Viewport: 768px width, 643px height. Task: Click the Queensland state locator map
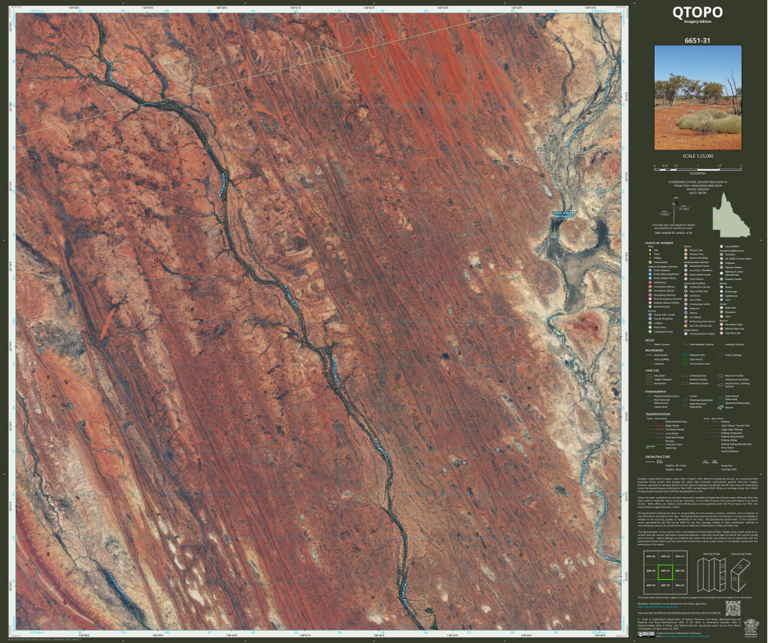pos(731,214)
